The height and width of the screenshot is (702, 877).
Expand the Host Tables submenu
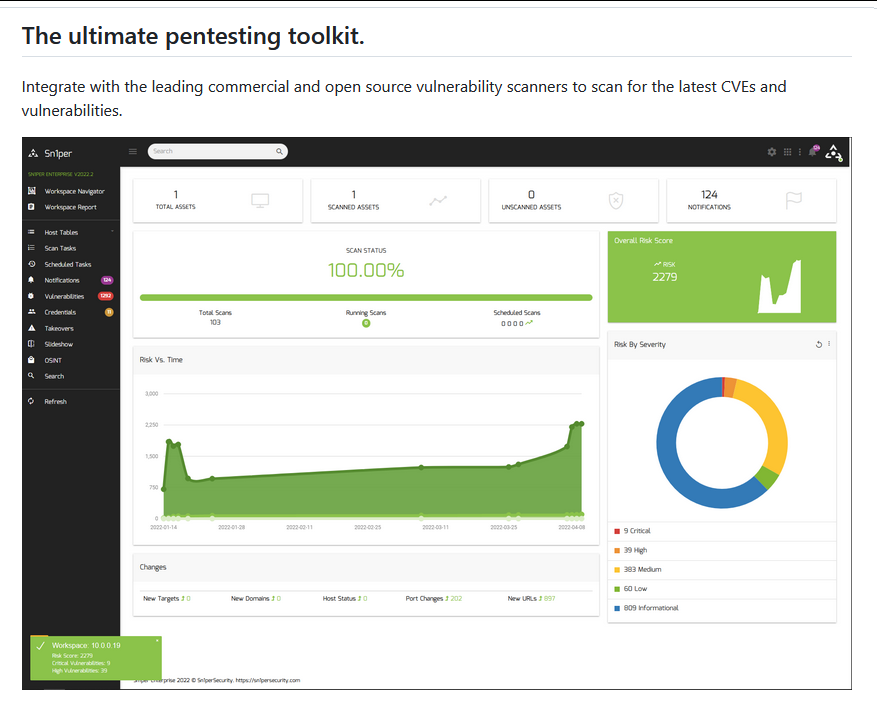coord(61,232)
